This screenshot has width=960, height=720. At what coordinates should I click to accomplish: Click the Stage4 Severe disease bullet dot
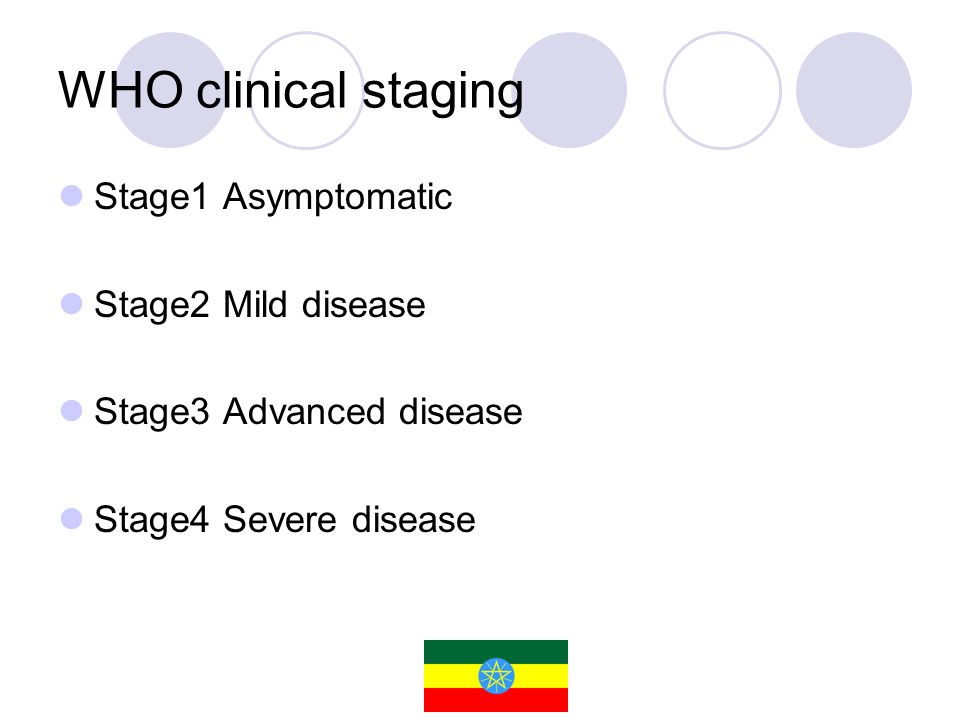tap(72, 519)
